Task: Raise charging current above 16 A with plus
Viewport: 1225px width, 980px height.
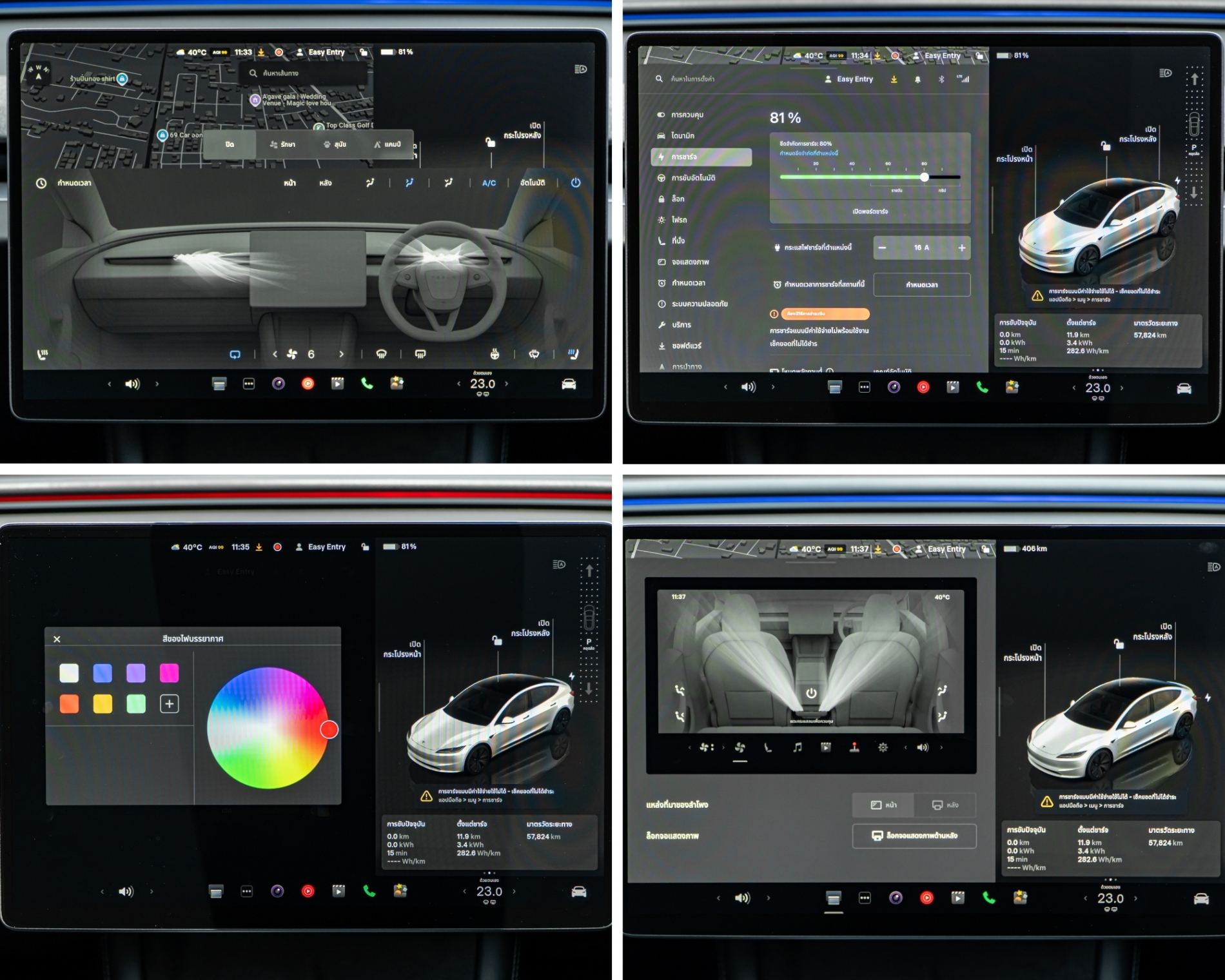Action: [x=961, y=248]
